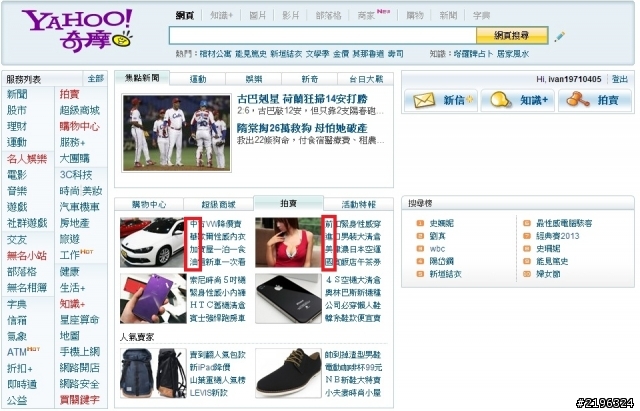Open search ranking entry 婦女節
640x411 pixels.
point(548,274)
